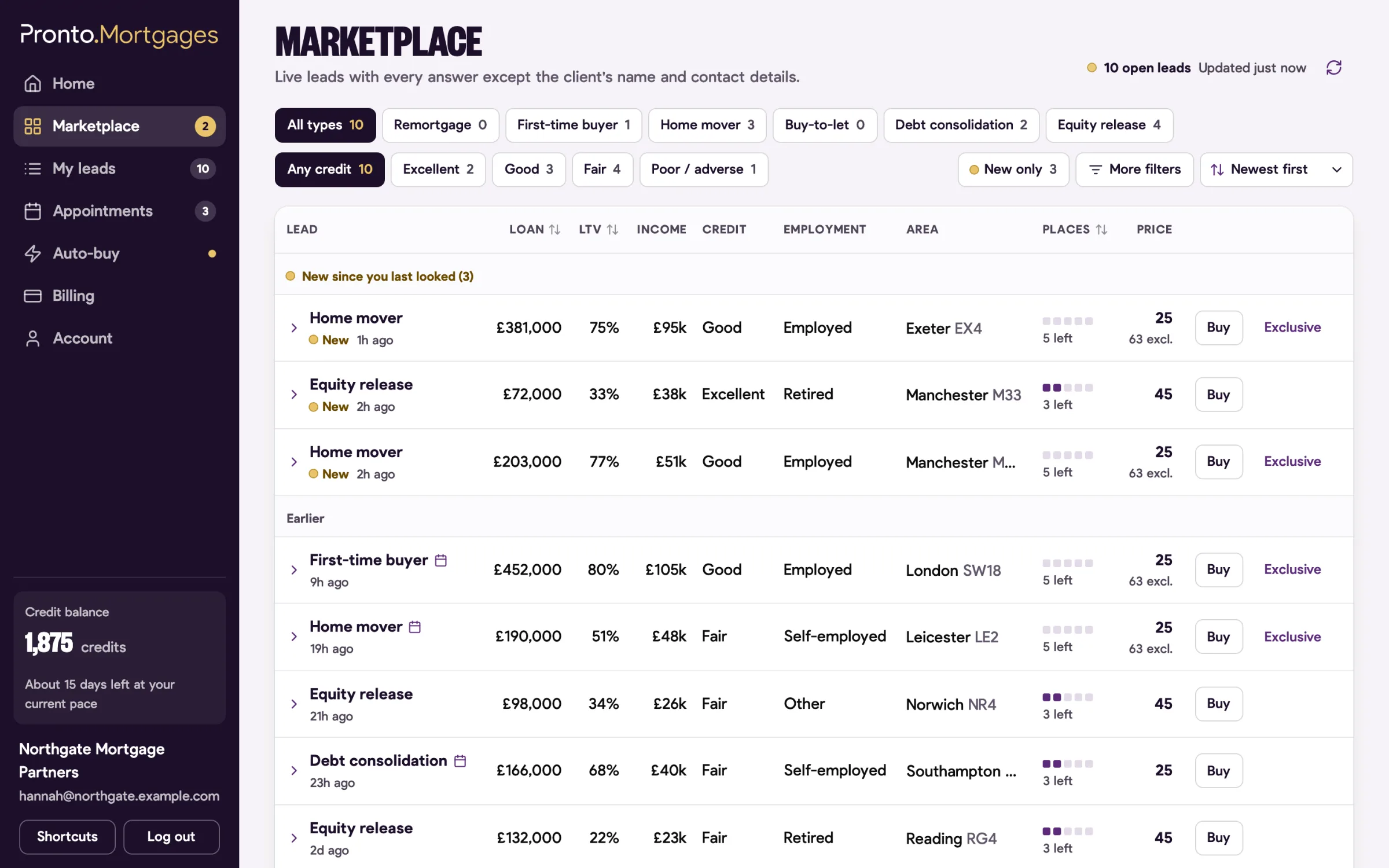Select the First-time buyer type tab

[574, 125]
